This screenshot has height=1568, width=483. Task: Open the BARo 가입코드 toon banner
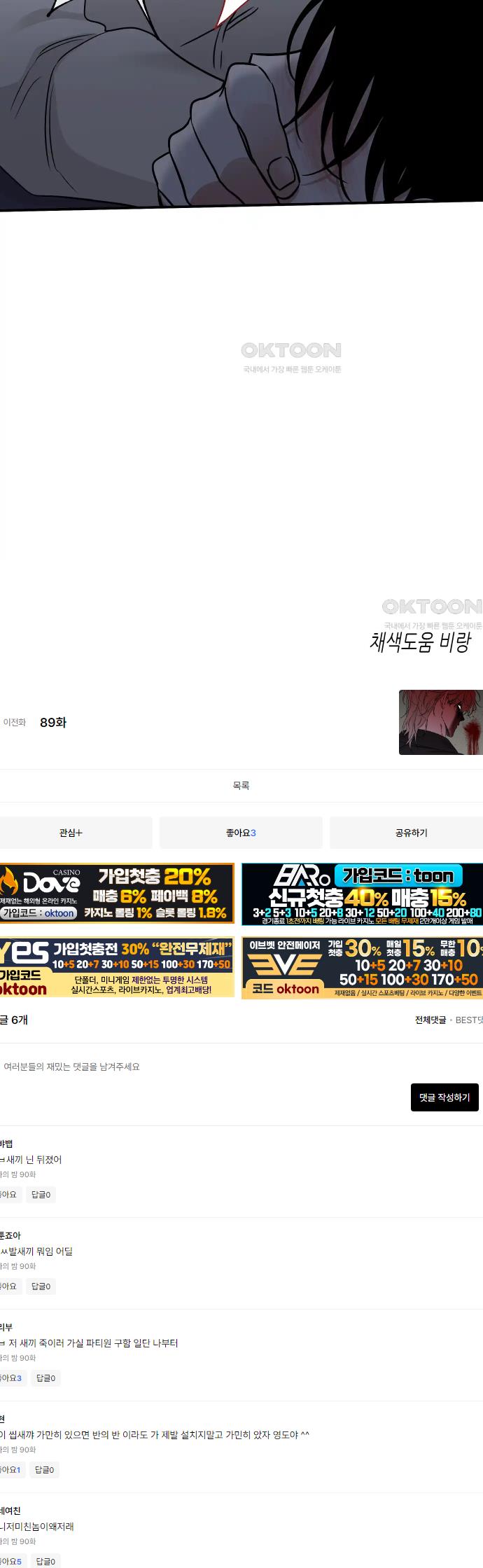363,894
